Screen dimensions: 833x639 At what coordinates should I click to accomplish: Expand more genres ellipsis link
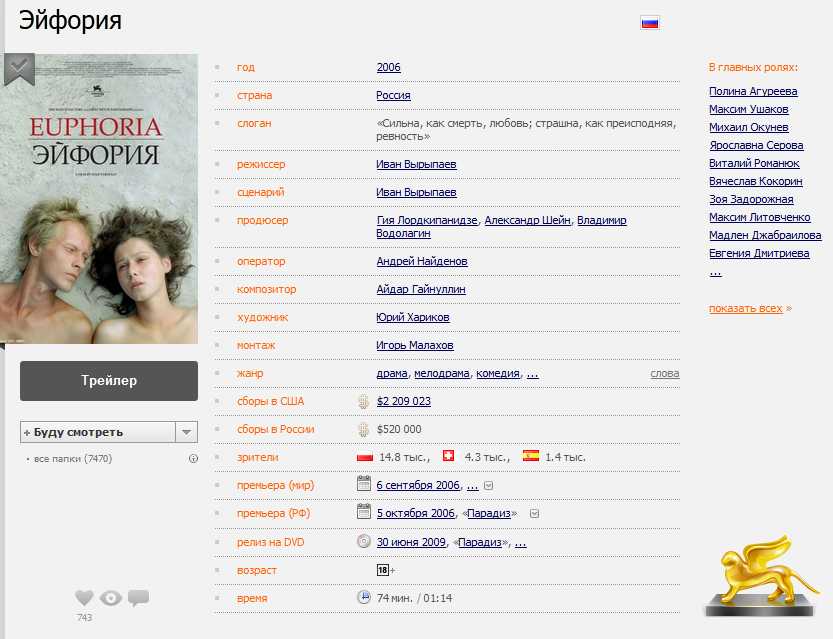[532, 373]
